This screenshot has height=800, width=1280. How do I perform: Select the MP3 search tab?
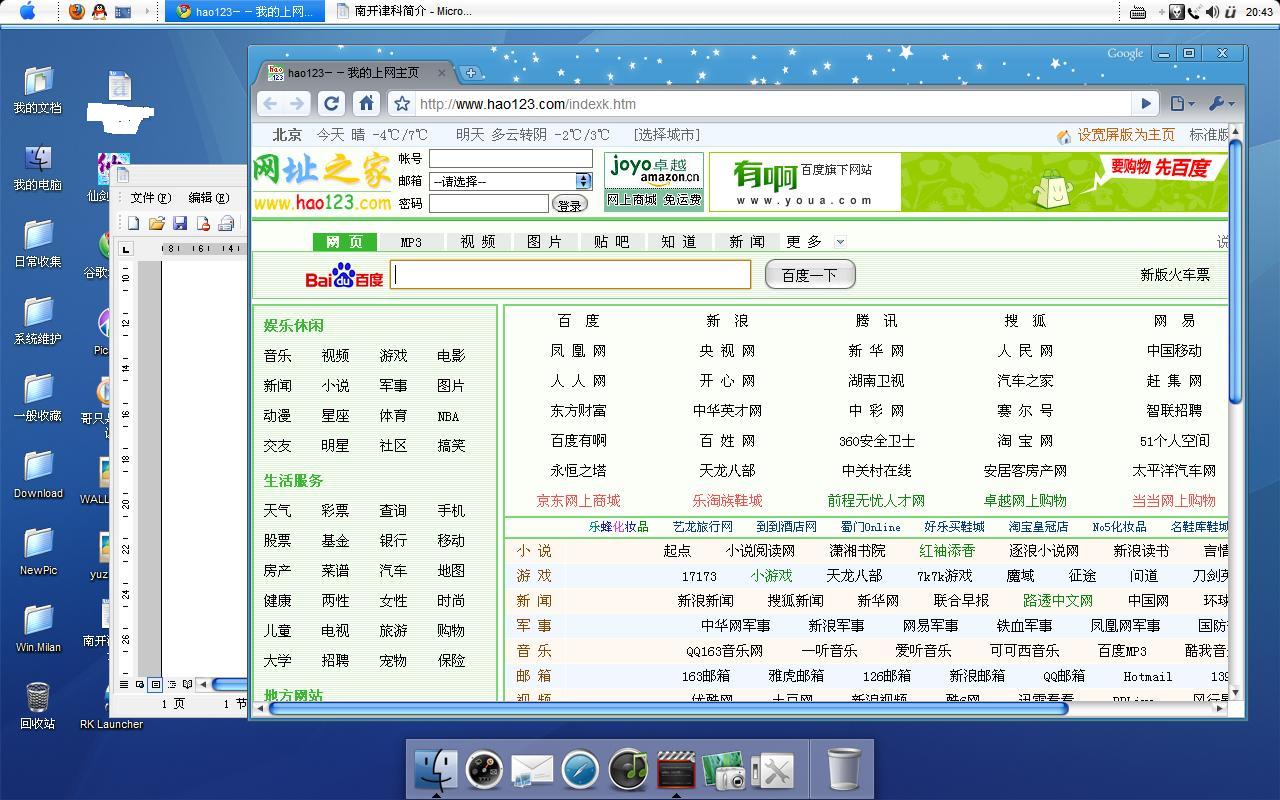(x=411, y=242)
